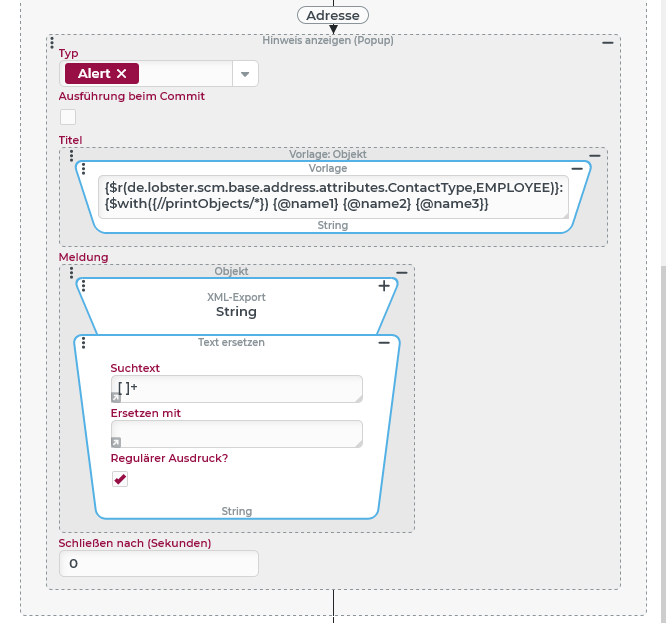The height and width of the screenshot is (623, 666).
Task: Select the Adresse node label
Action: pos(333,15)
